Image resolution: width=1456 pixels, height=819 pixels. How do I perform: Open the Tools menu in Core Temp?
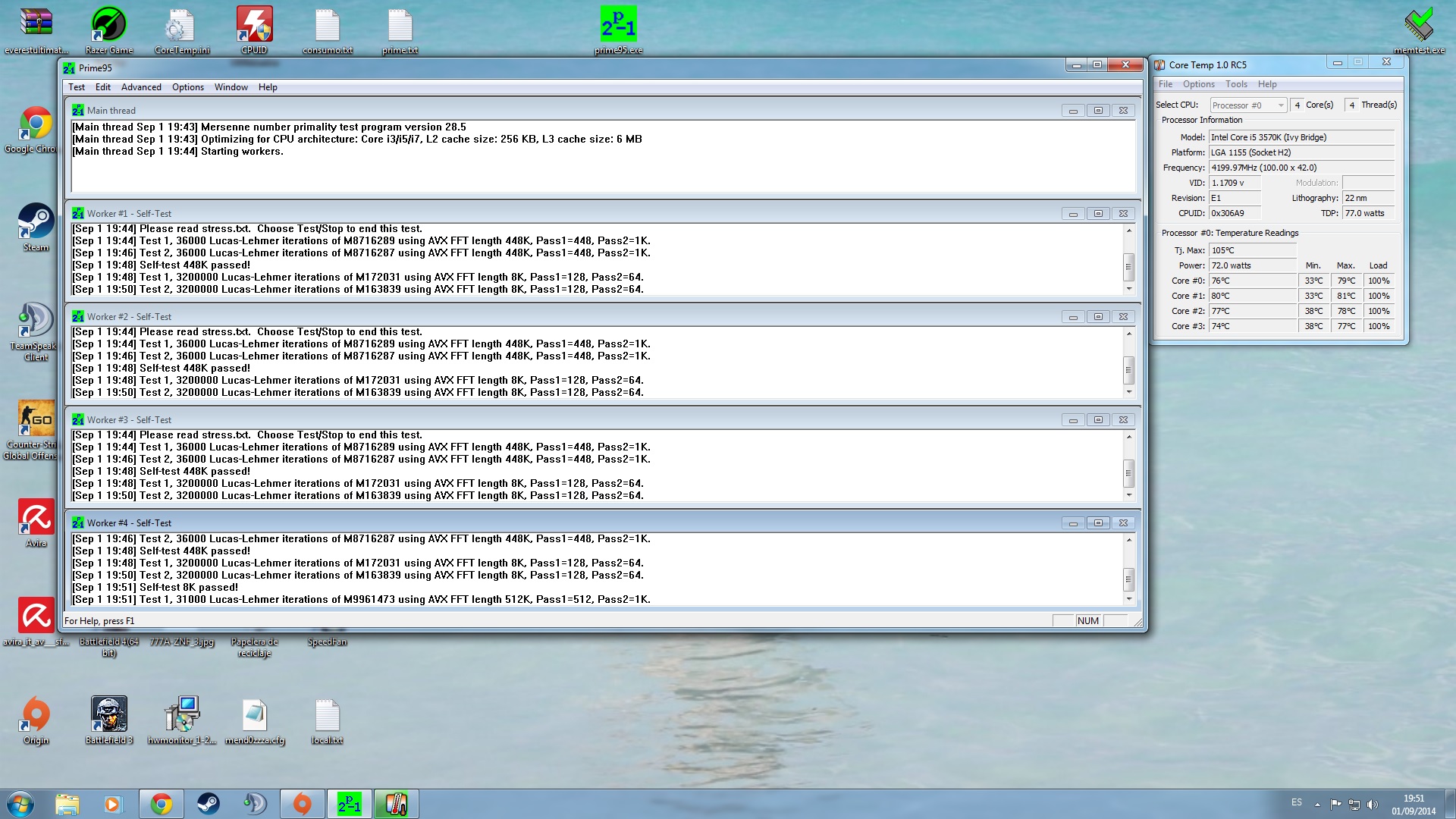click(x=1235, y=84)
